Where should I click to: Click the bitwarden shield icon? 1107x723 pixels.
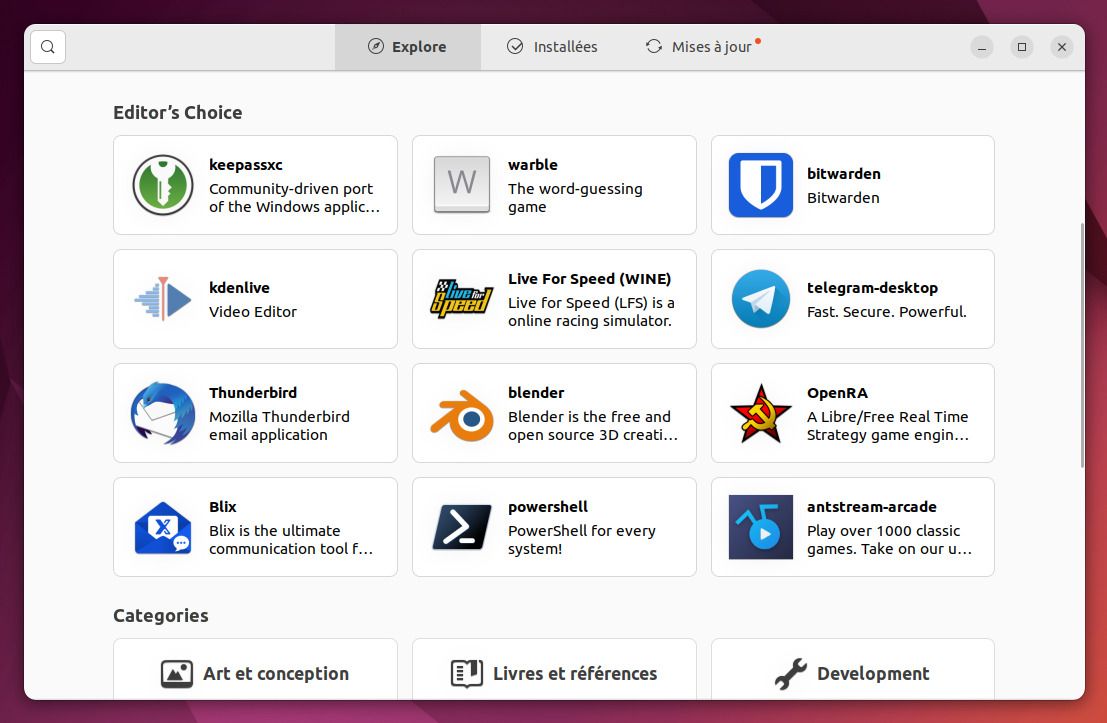click(x=760, y=185)
